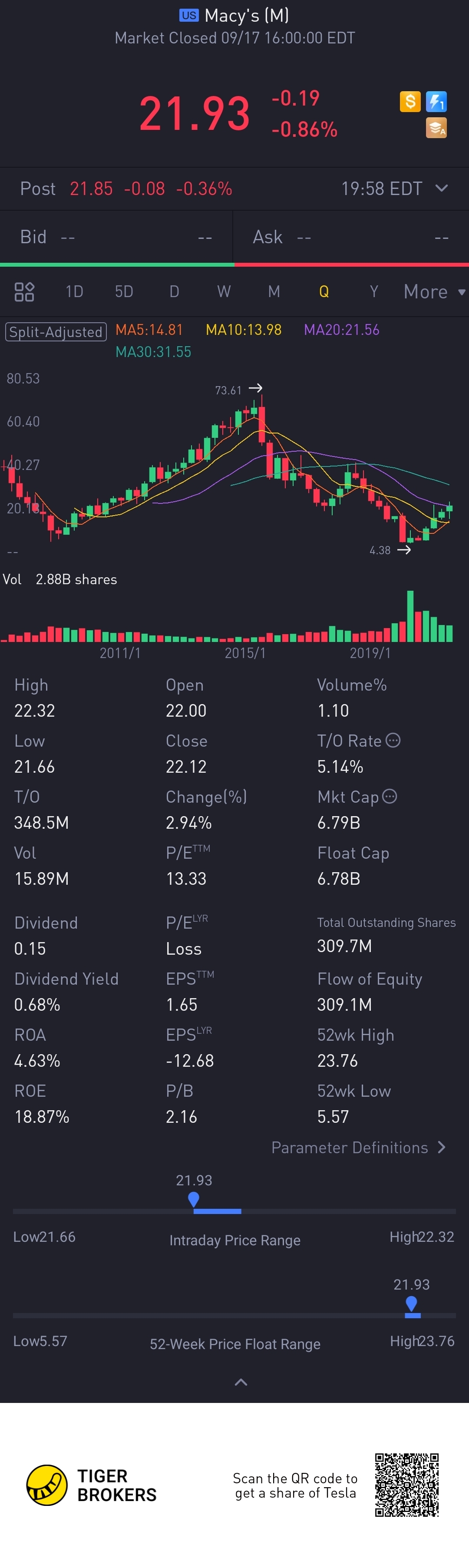Screen dimensions: 469x1568
Task: Tap the info icon beside Mkt Cap
Action: (x=390, y=796)
